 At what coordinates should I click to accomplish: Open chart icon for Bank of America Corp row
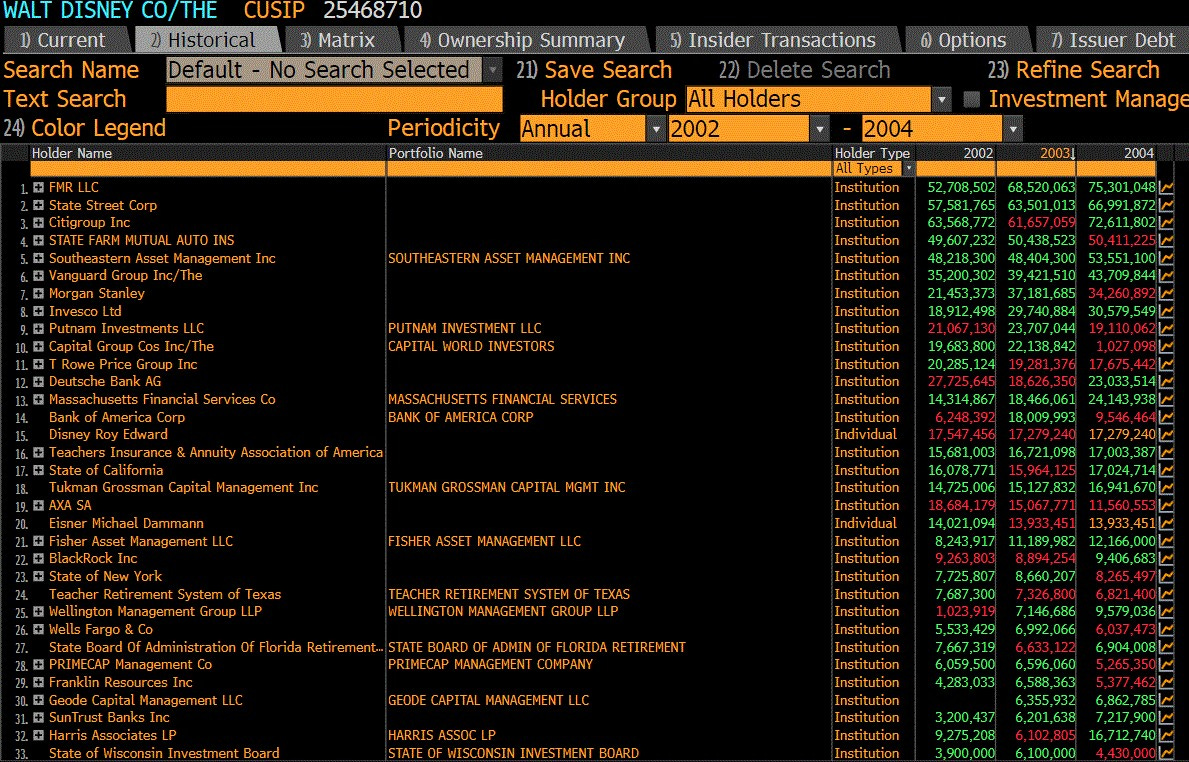pos(1166,418)
